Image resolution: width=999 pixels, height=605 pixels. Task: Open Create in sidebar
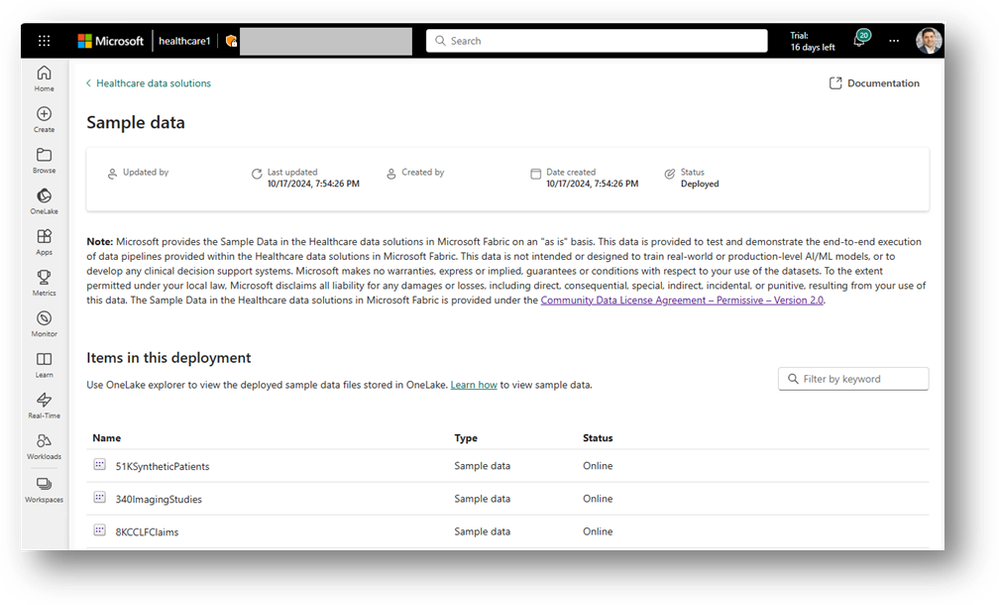click(44, 119)
